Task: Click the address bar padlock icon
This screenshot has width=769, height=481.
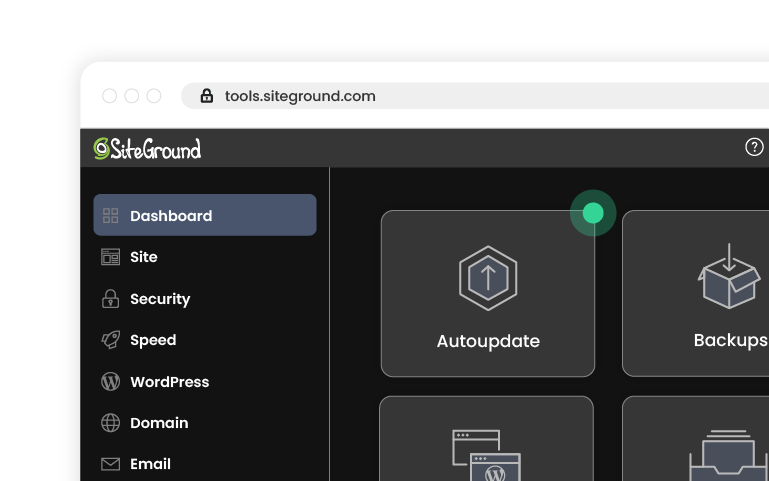Action: pos(207,96)
